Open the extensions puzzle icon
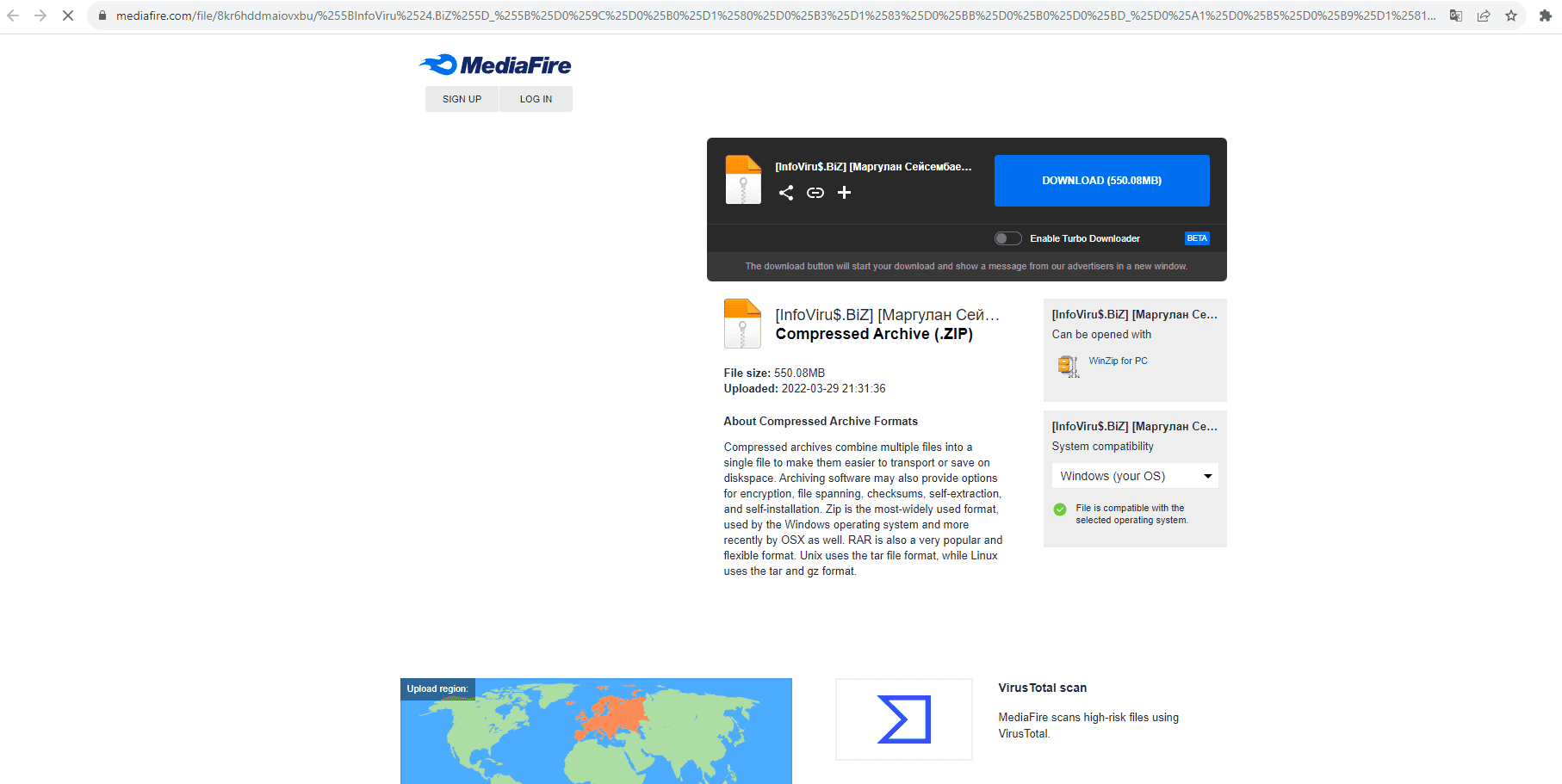The width and height of the screenshot is (1562, 784). 1546,15
